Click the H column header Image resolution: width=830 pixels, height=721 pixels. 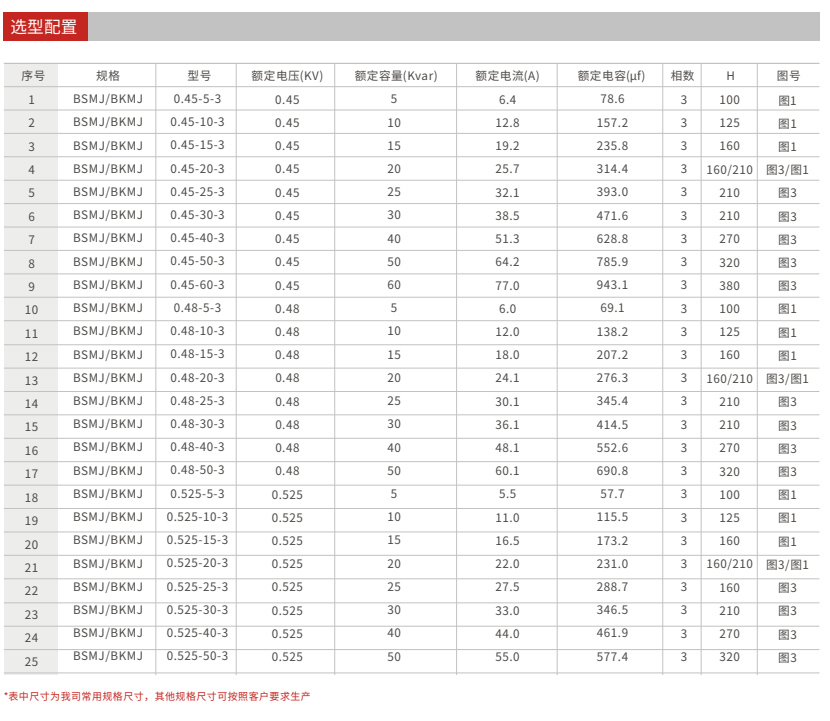coord(730,76)
